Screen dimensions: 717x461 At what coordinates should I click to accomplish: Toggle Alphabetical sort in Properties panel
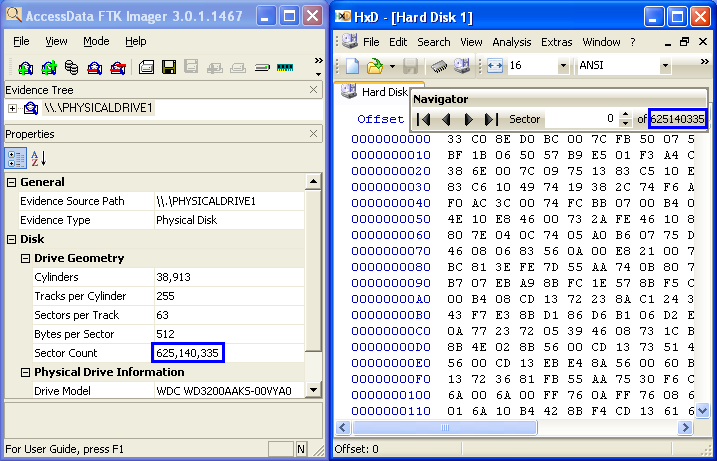[39, 158]
